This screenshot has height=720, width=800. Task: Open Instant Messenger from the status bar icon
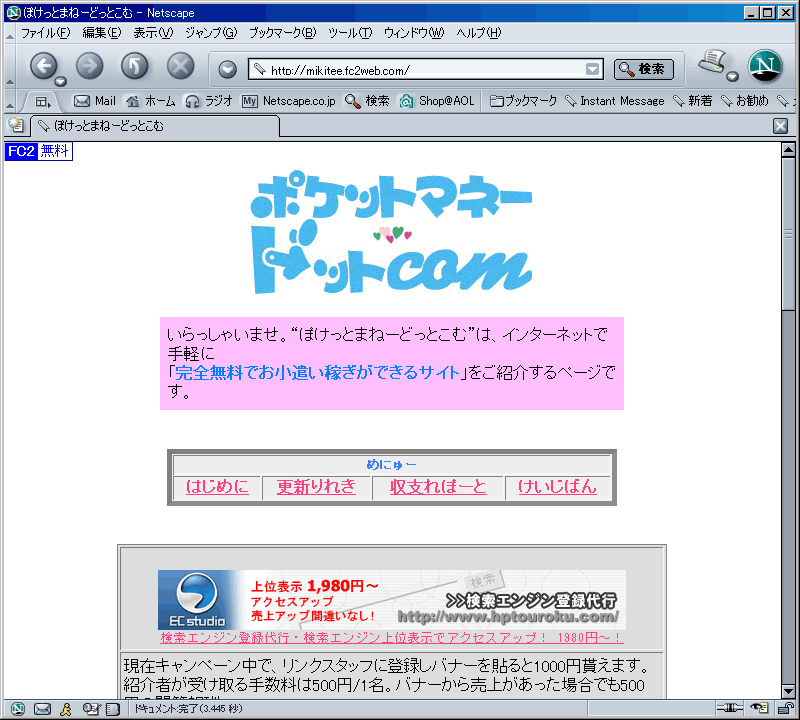pos(66,708)
